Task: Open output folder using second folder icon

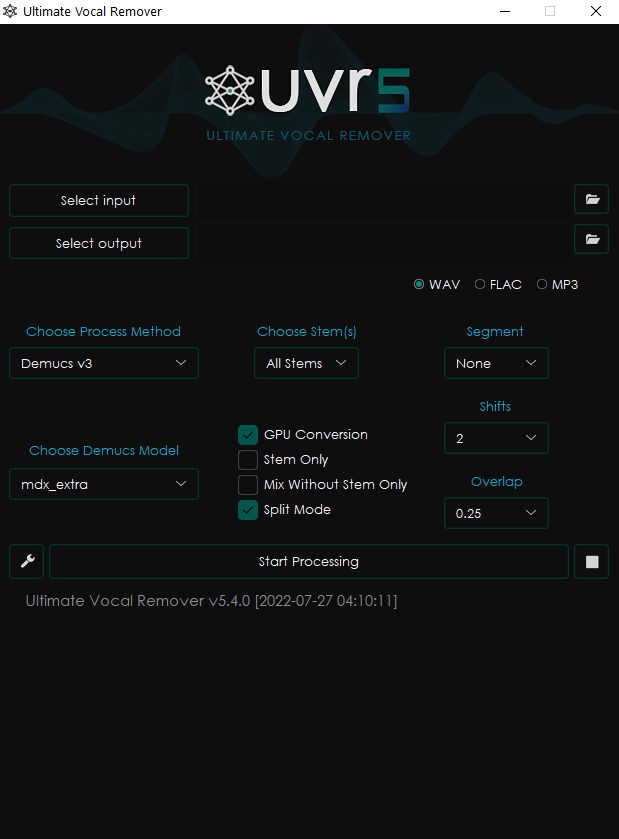Action: pyautogui.click(x=592, y=239)
